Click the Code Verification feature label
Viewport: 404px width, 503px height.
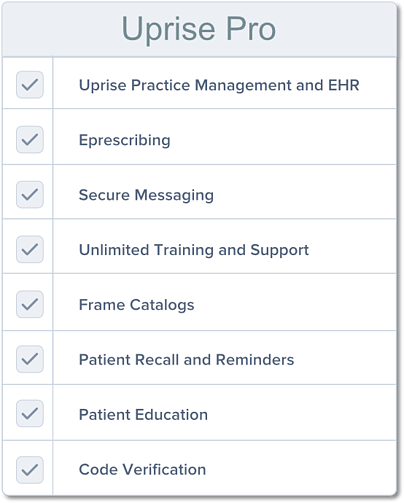click(x=142, y=470)
